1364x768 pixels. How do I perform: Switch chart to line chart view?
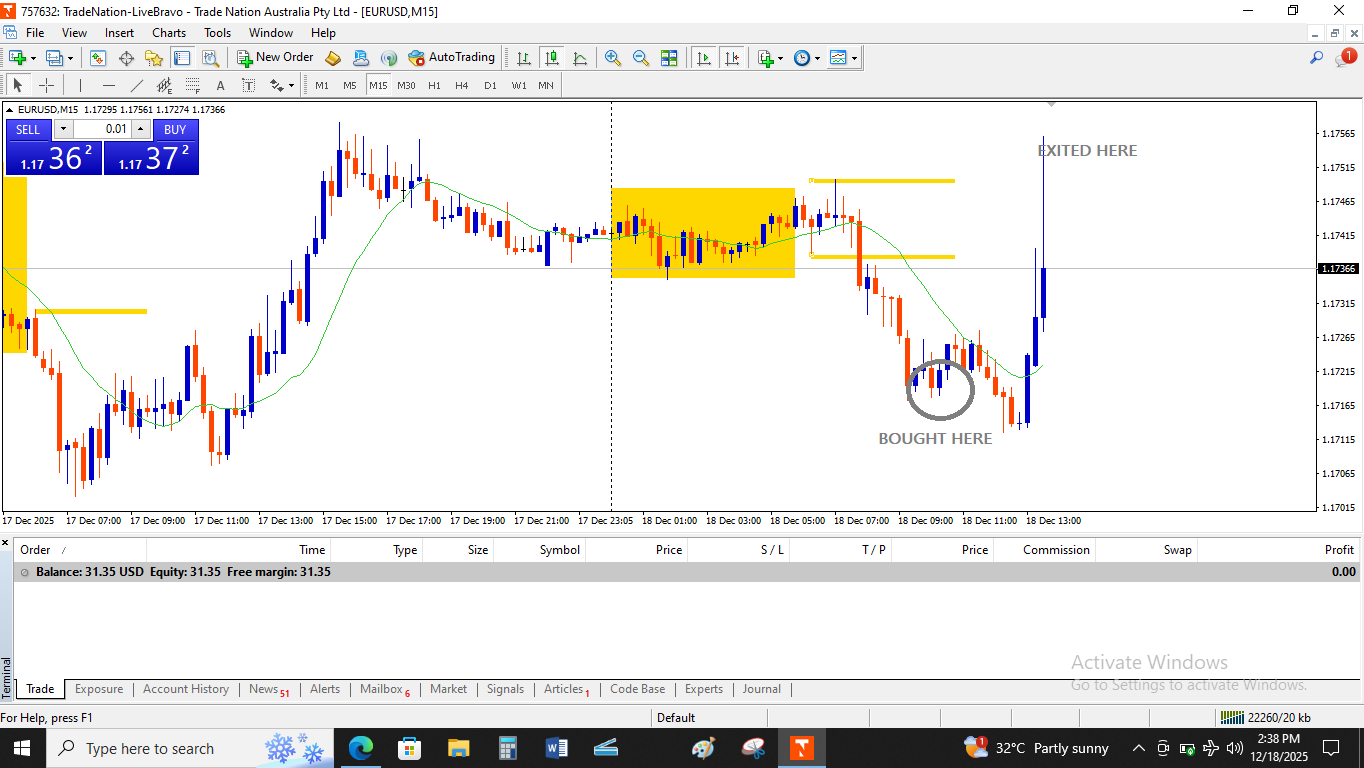click(x=580, y=58)
